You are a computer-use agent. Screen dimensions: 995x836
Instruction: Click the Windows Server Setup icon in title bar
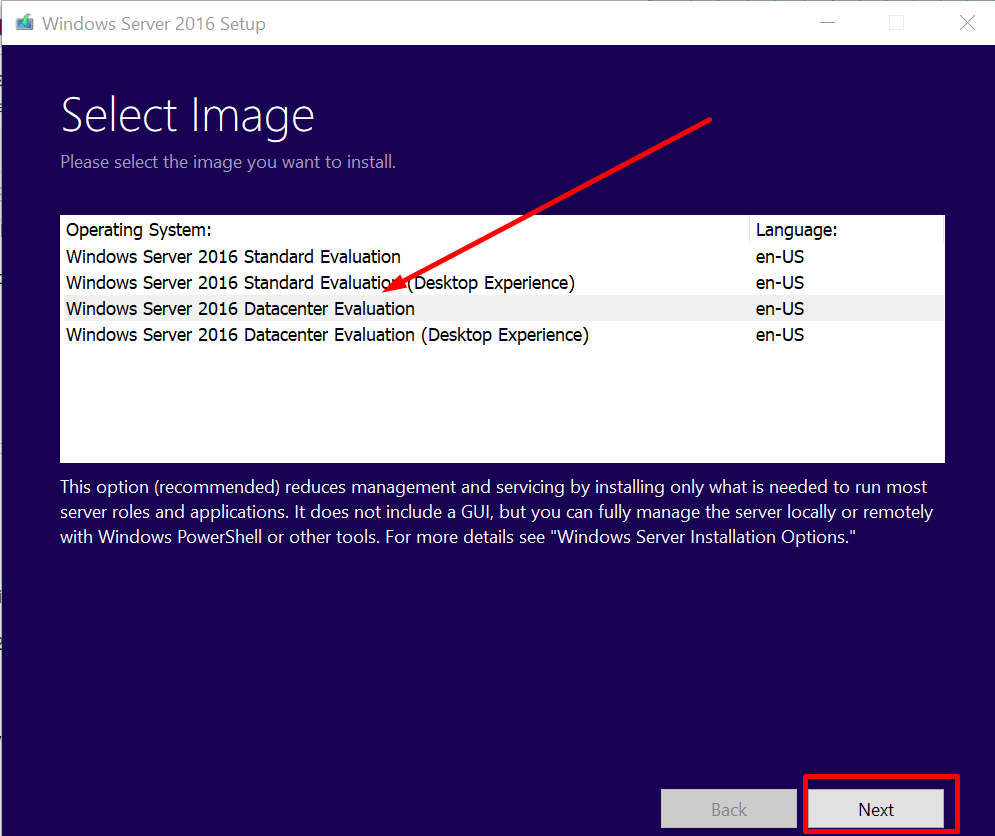(x=23, y=21)
